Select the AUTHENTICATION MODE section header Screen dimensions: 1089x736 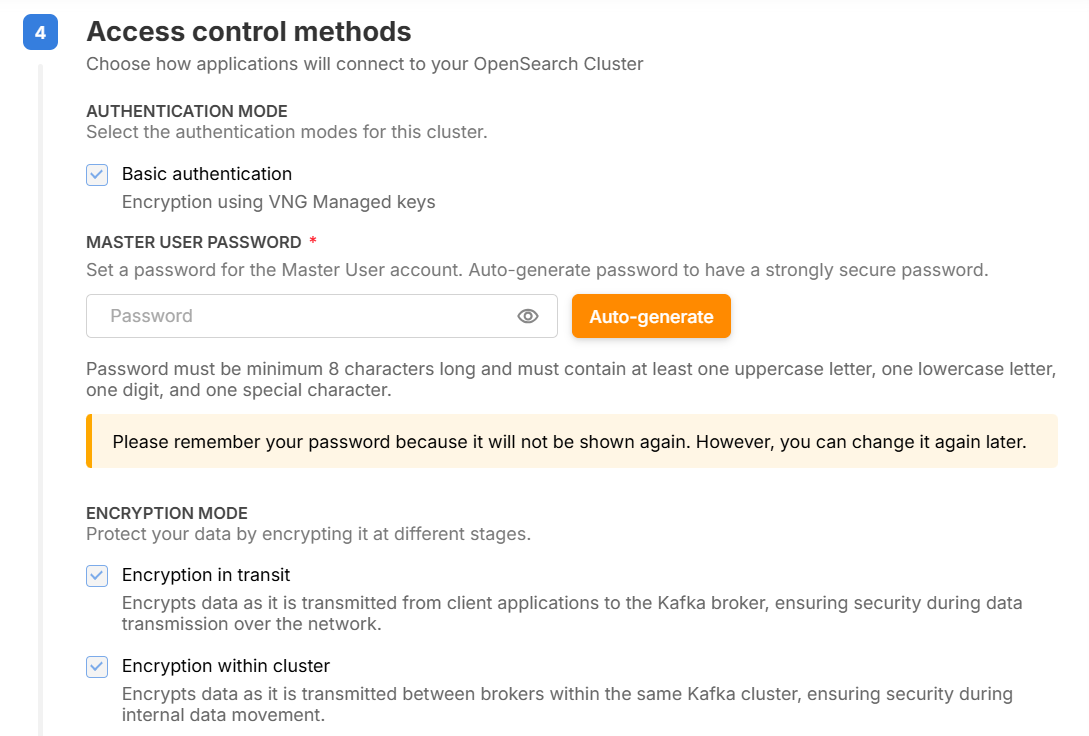tap(187, 111)
